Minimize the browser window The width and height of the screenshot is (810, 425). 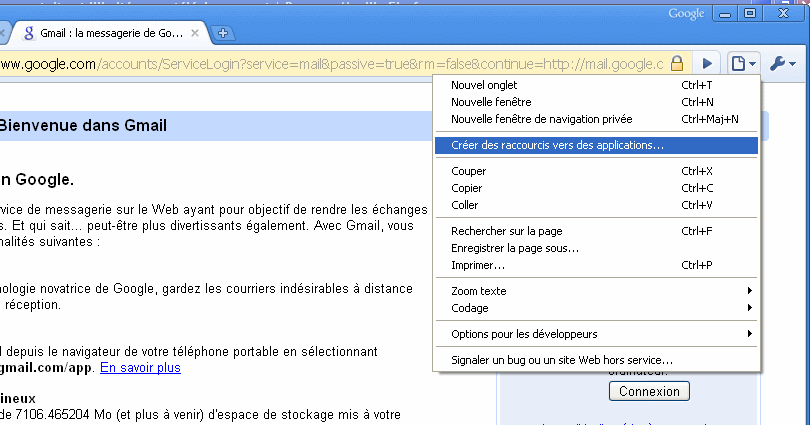click(x=725, y=14)
